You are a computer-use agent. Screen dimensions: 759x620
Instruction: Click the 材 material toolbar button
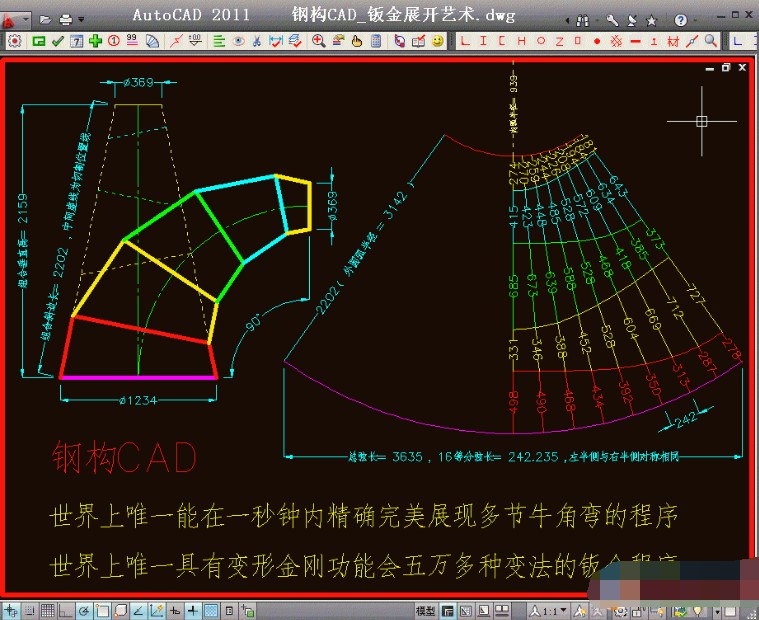tap(672, 41)
